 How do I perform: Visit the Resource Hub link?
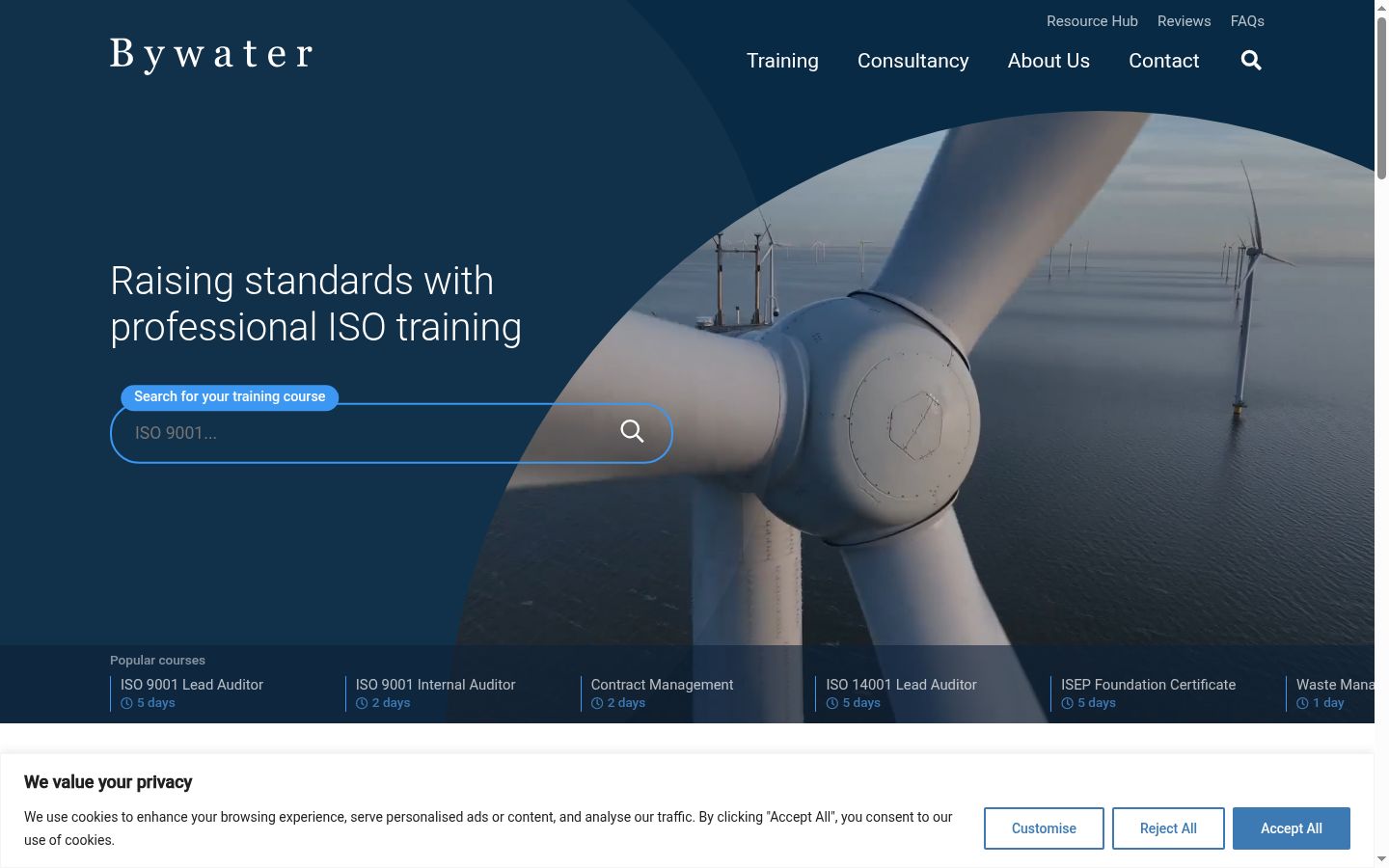pyautogui.click(x=1092, y=21)
